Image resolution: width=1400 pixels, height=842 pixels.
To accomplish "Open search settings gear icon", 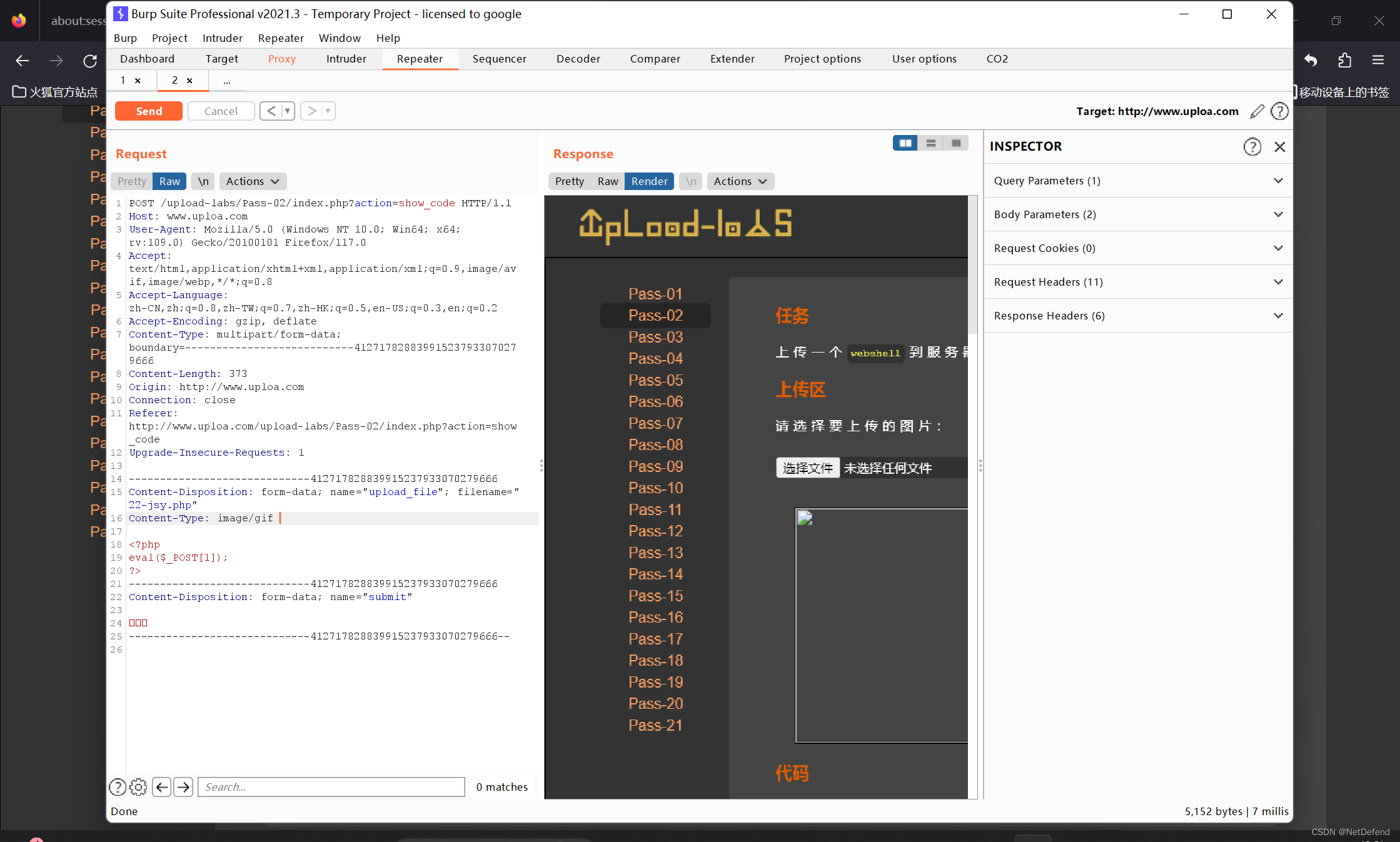I will point(139,787).
